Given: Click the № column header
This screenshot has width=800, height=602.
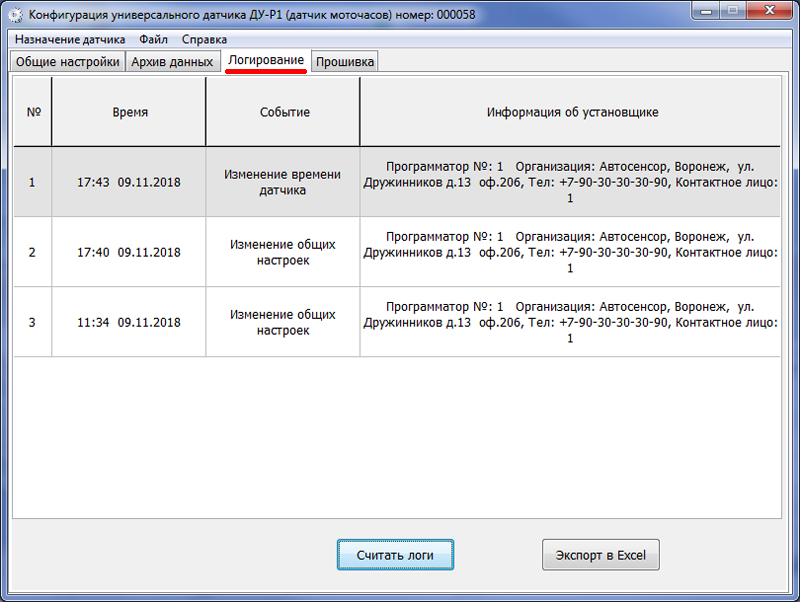Looking at the screenshot, I should click(33, 112).
